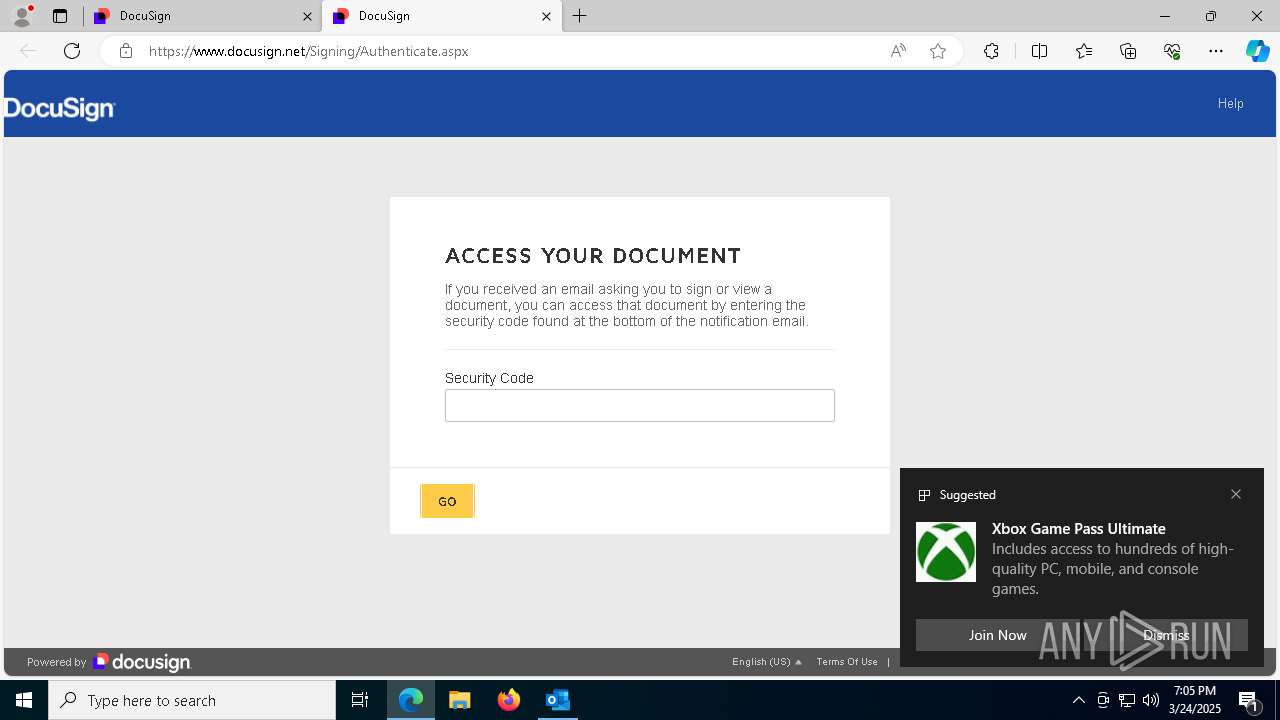
Task: Toggle split screen view
Action: 1039,51
